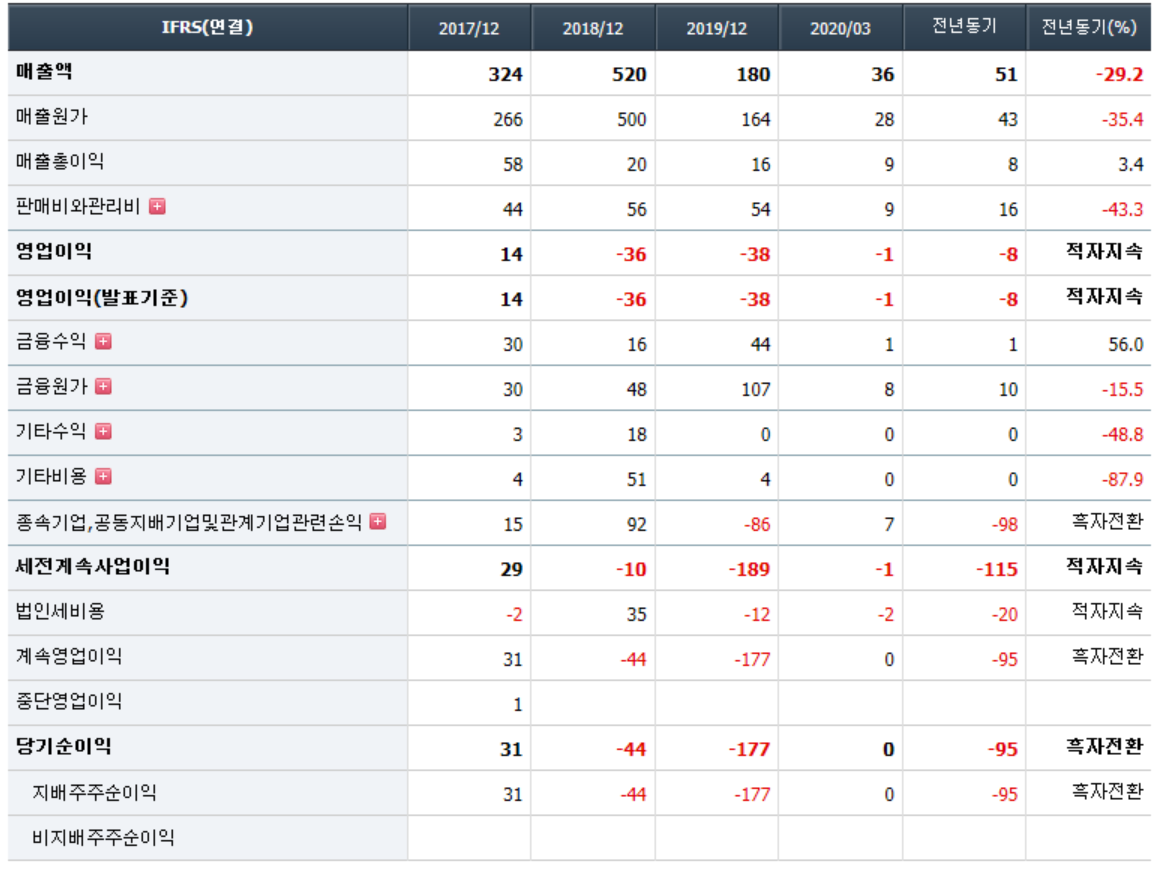Expand 기타비용 row with plus icon

click(104, 476)
